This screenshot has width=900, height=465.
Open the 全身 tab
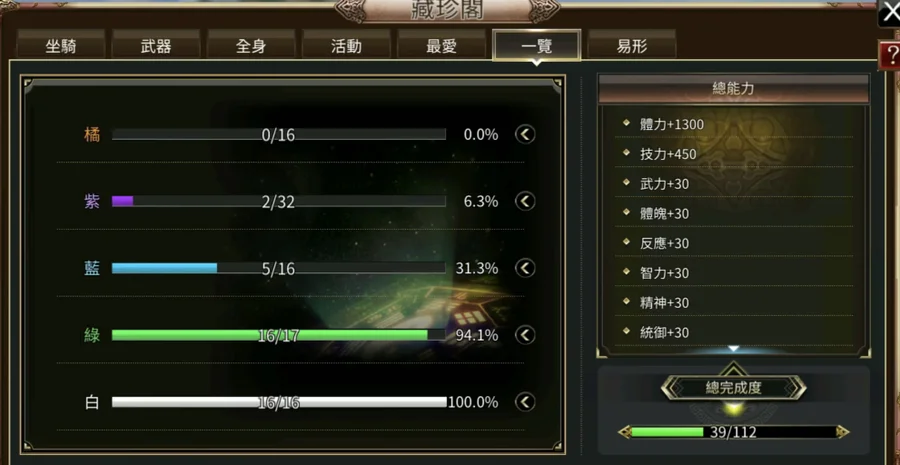pos(251,46)
